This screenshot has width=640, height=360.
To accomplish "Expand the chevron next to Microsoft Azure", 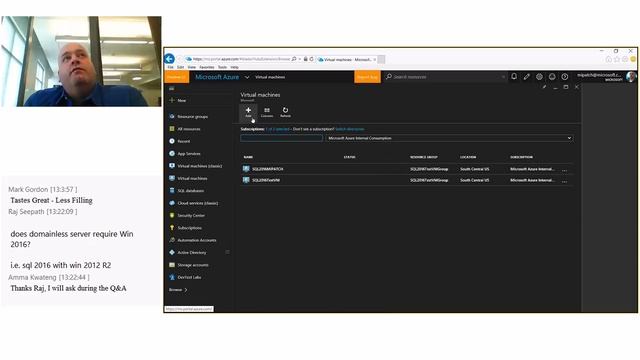I will click(x=247, y=77).
